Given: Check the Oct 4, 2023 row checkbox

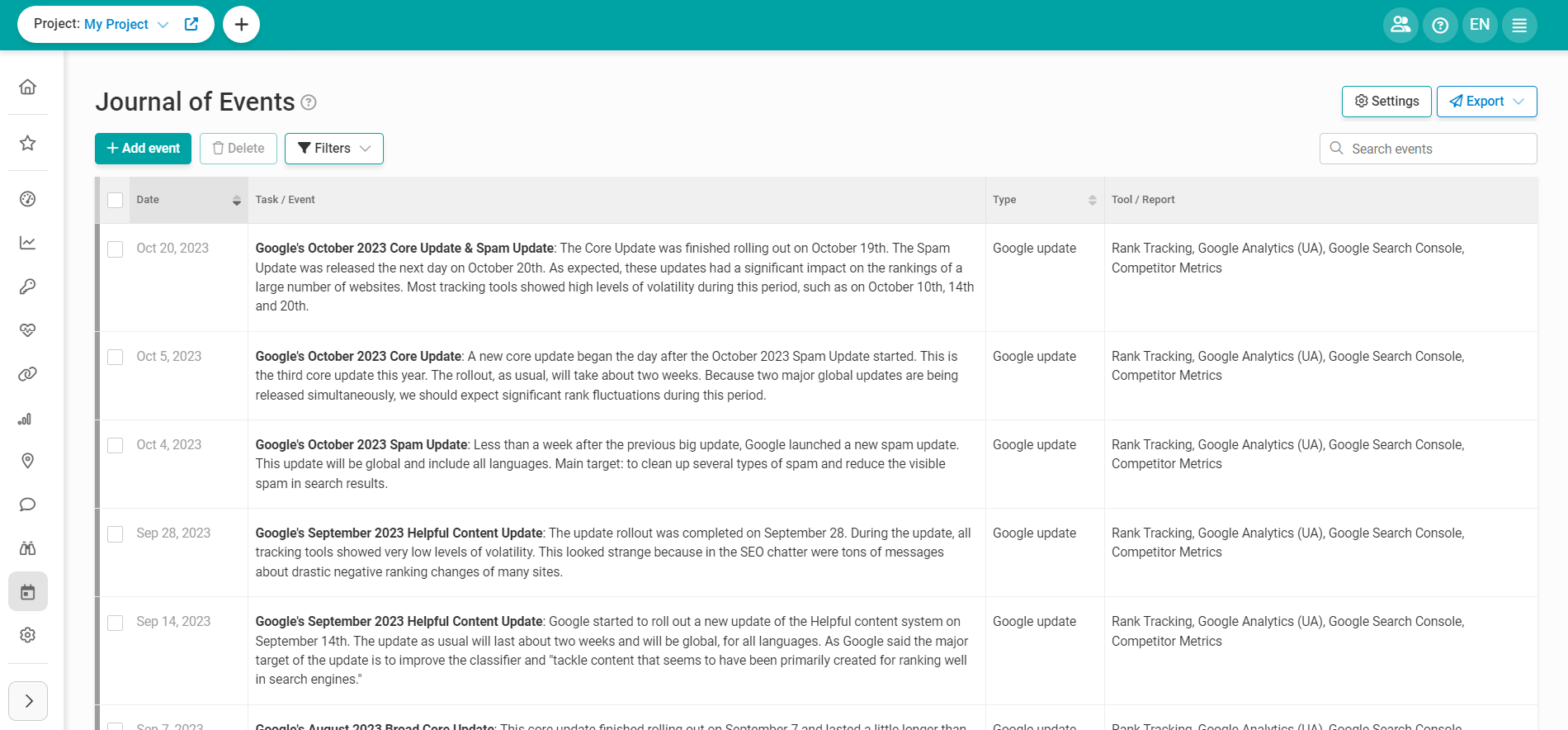Looking at the screenshot, I should click(x=116, y=445).
